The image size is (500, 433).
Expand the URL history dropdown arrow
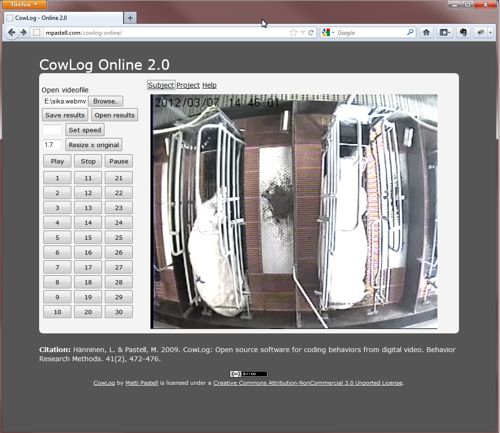coord(303,32)
